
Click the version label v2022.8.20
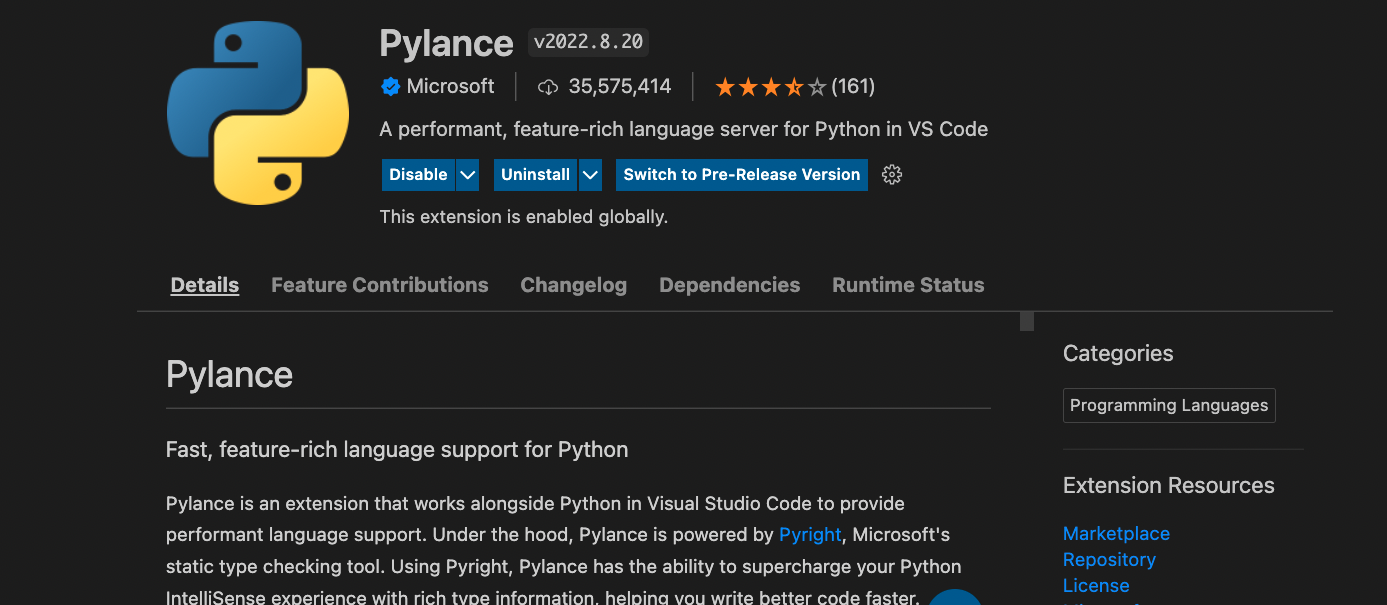589,43
